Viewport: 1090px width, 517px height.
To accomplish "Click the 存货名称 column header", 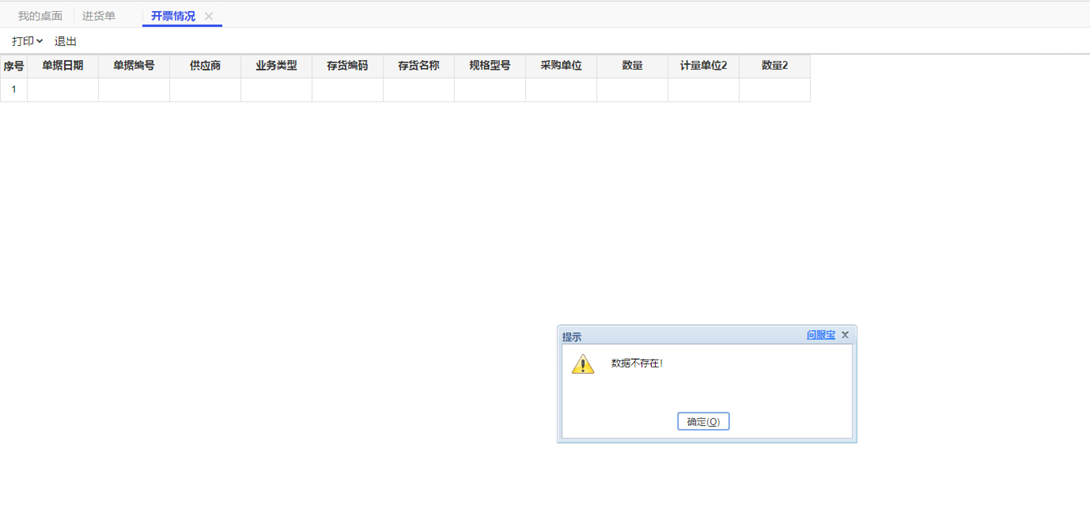I will 418,66.
